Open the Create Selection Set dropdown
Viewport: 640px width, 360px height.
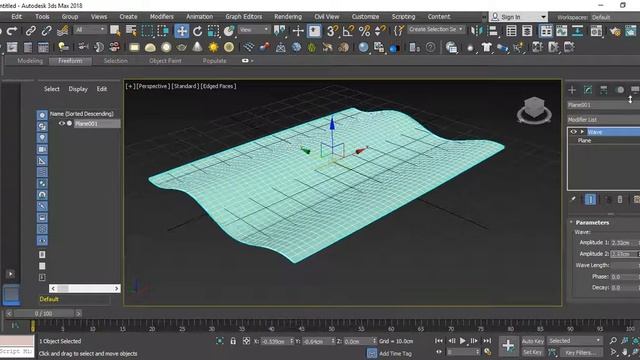[x=436, y=29]
